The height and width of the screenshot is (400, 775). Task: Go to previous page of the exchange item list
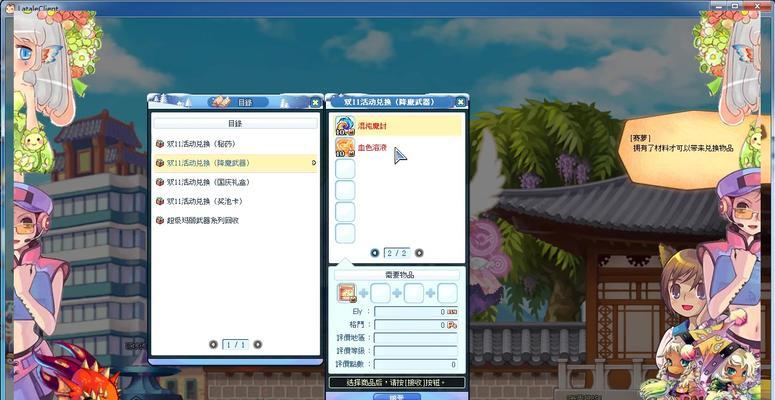375,253
